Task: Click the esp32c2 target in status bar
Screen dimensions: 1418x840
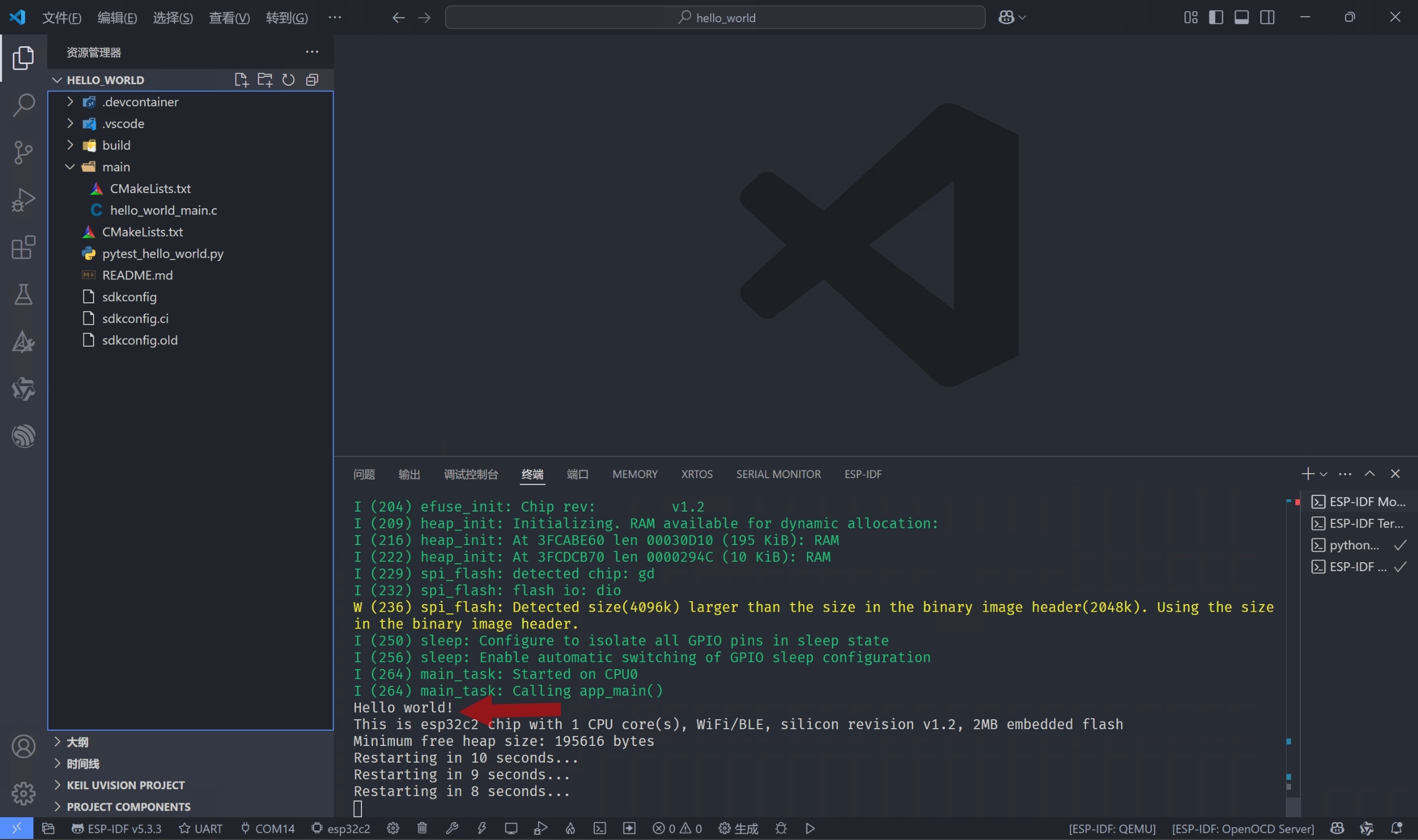Action: click(x=341, y=828)
